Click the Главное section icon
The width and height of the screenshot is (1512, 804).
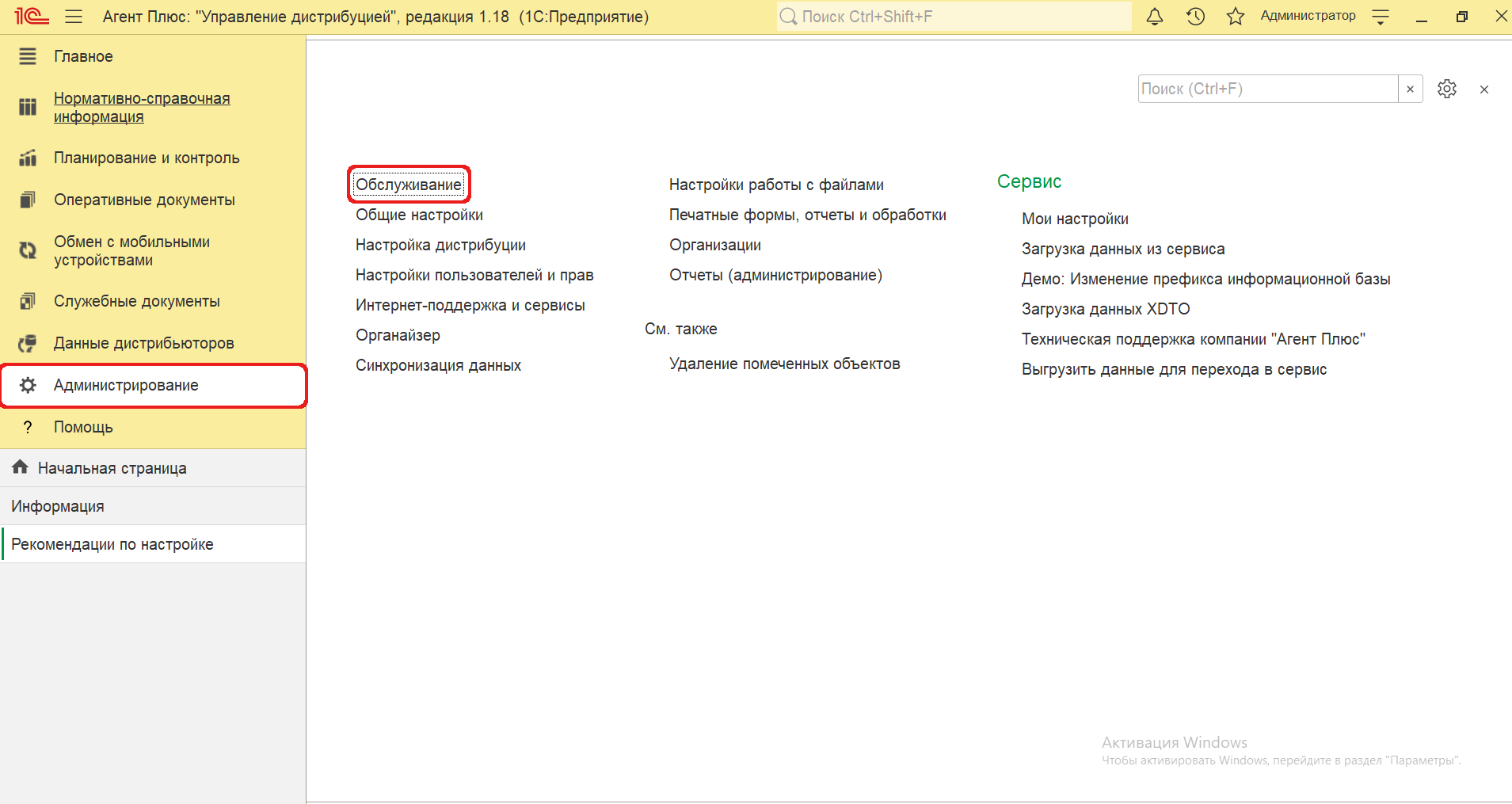pyautogui.click(x=28, y=56)
